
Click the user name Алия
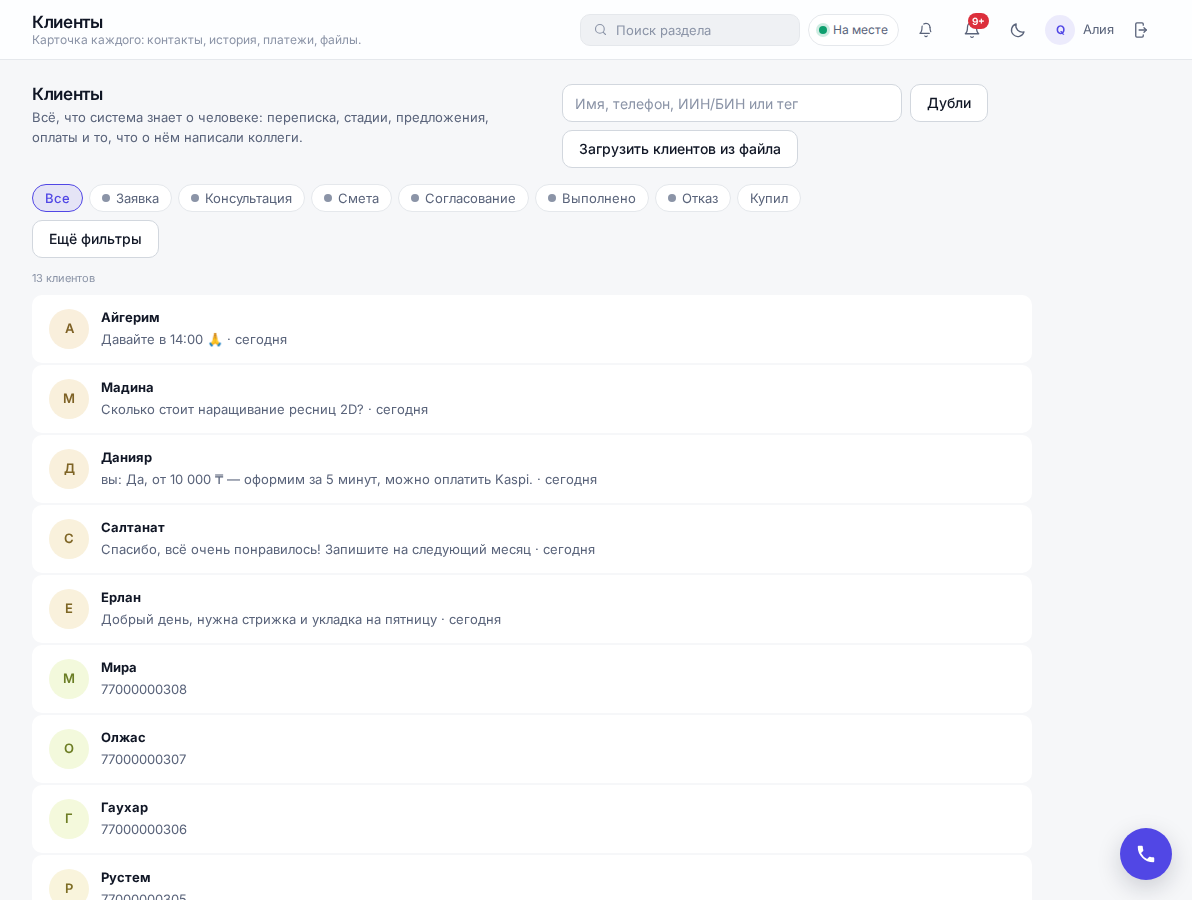[1098, 30]
